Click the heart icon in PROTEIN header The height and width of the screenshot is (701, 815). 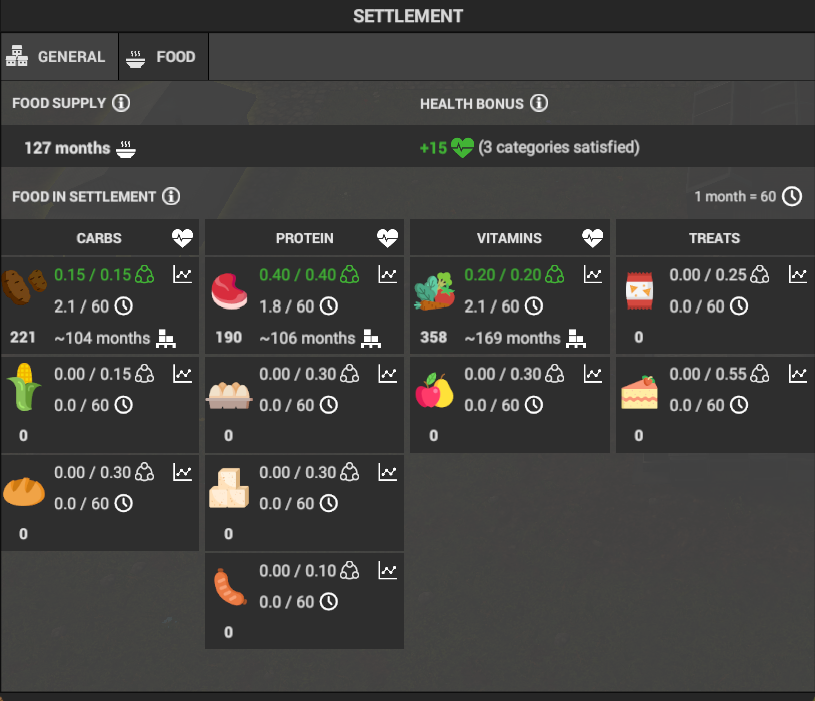(x=388, y=238)
